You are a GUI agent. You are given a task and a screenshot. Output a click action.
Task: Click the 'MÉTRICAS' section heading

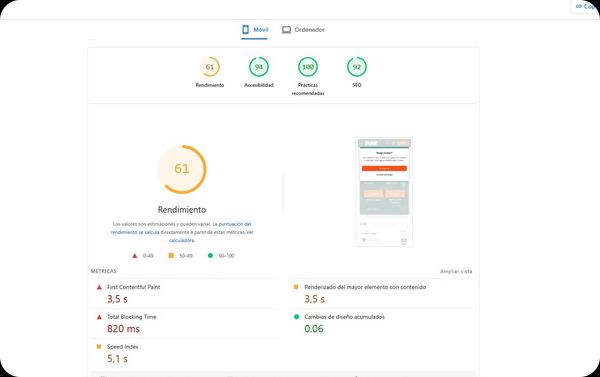point(104,271)
